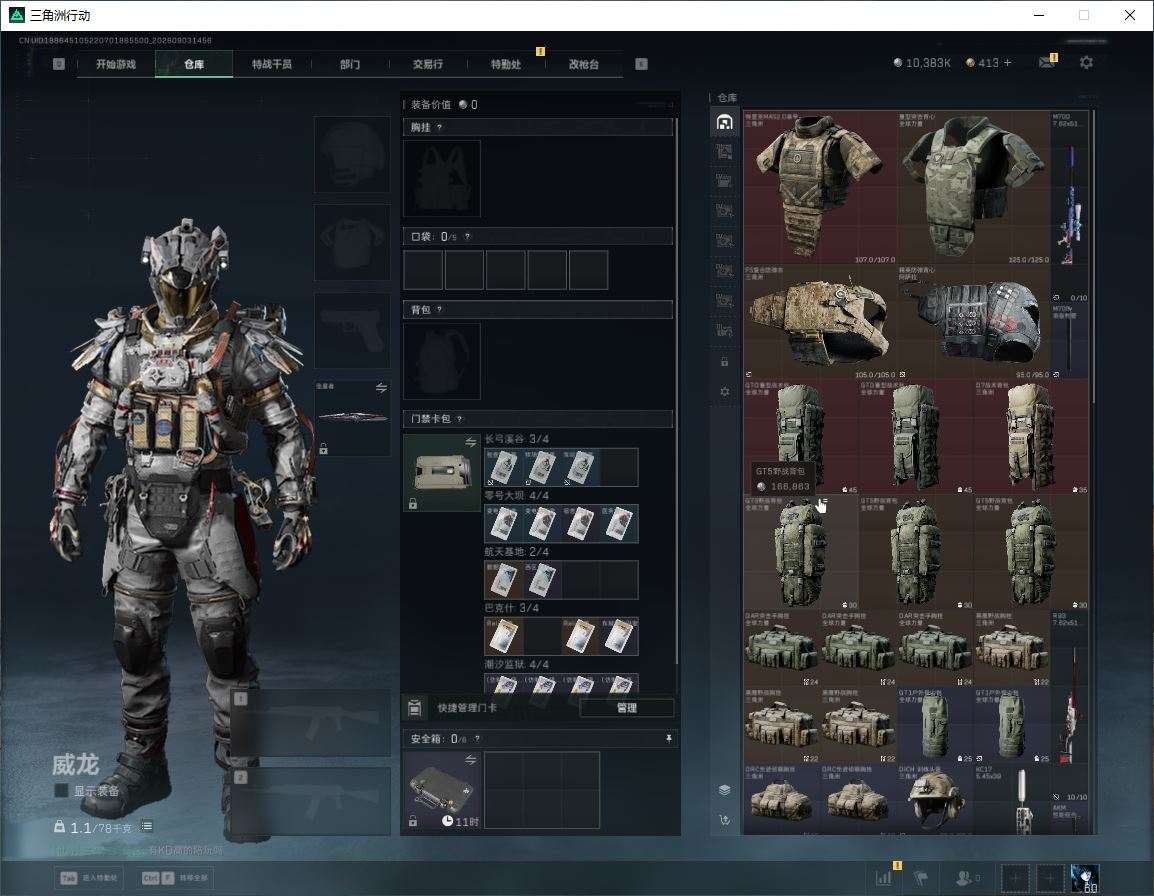The width and height of the screenshot is (1154, 896).
Task: Click the quick manage keycard icon
Action: (414, 708)
